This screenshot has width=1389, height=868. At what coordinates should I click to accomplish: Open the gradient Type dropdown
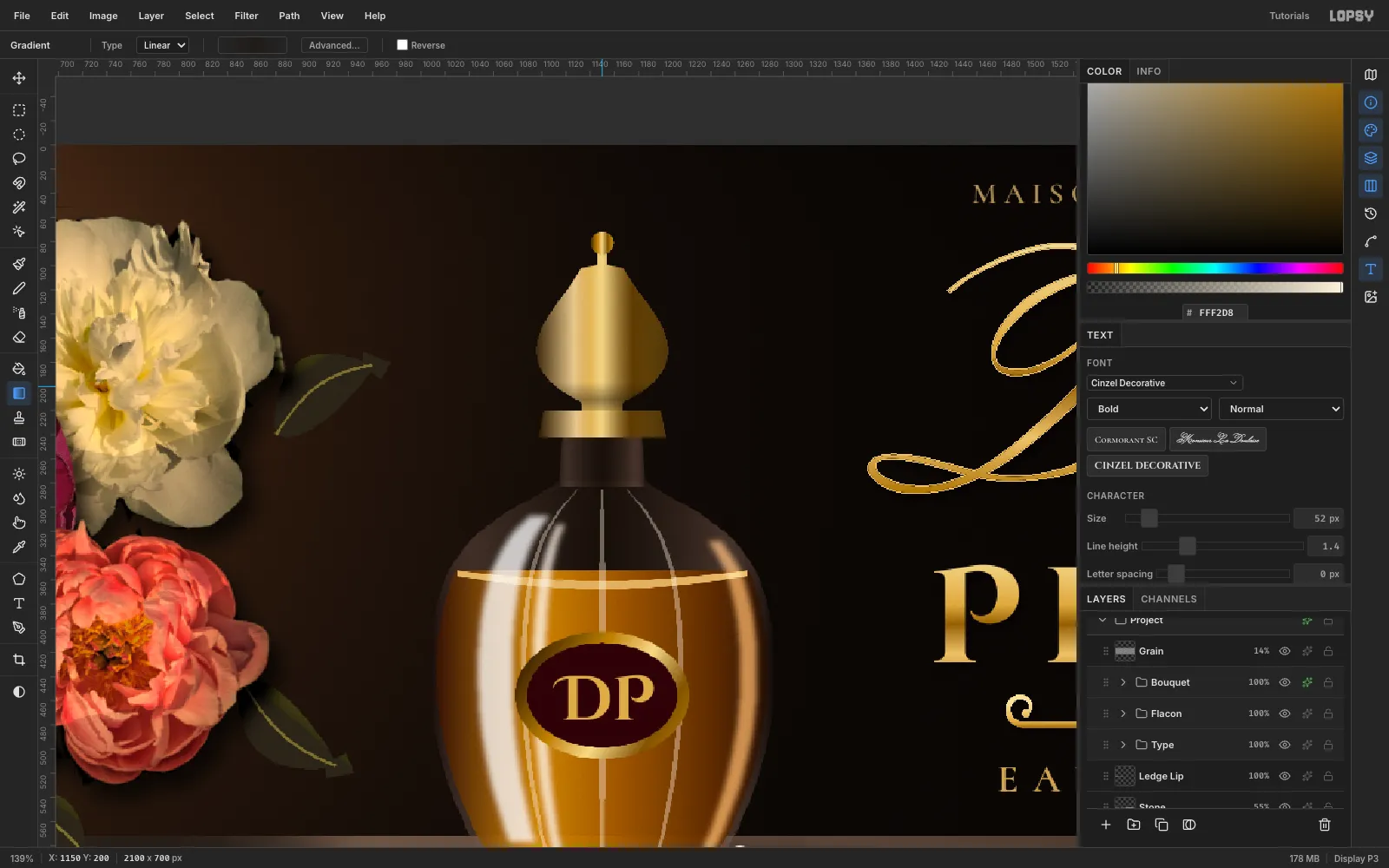163,45
